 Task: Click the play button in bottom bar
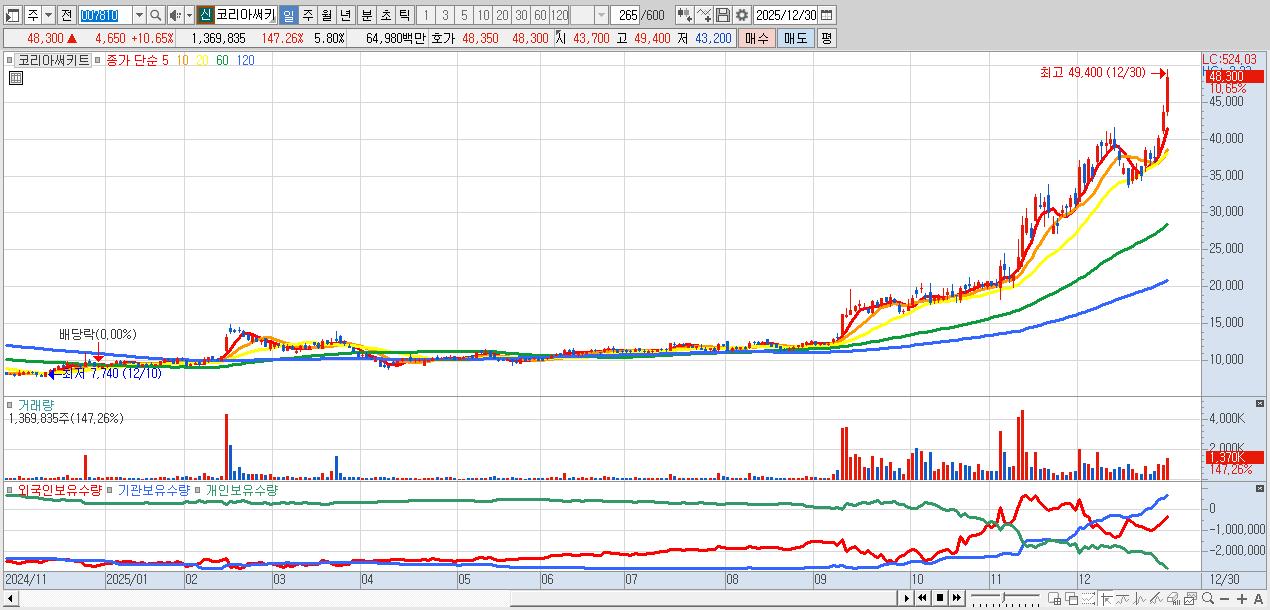[x=907, y=598]
